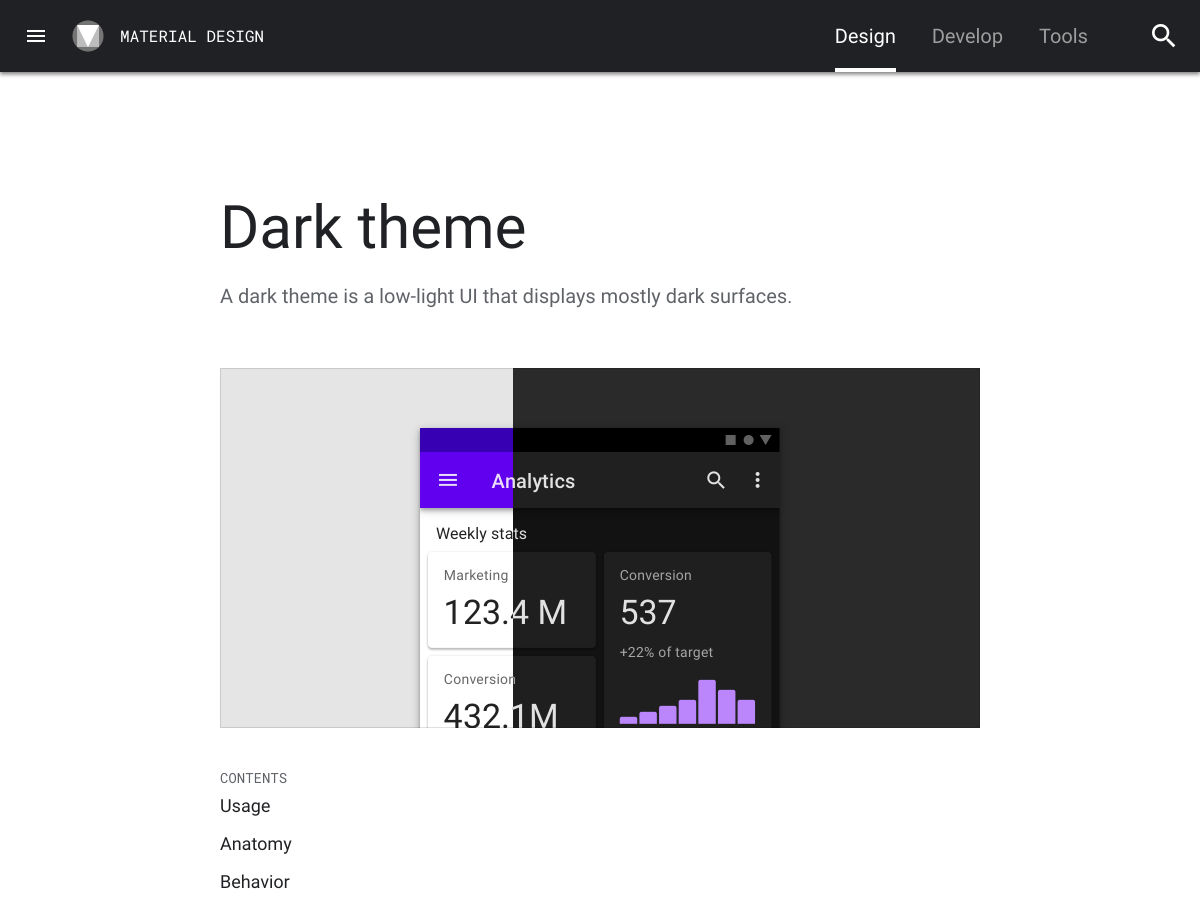The width and height of the screenshot is (1200, 900).
Task: Click the 537 conversion value
Action: pyautogui.click(x=648, y=612)
